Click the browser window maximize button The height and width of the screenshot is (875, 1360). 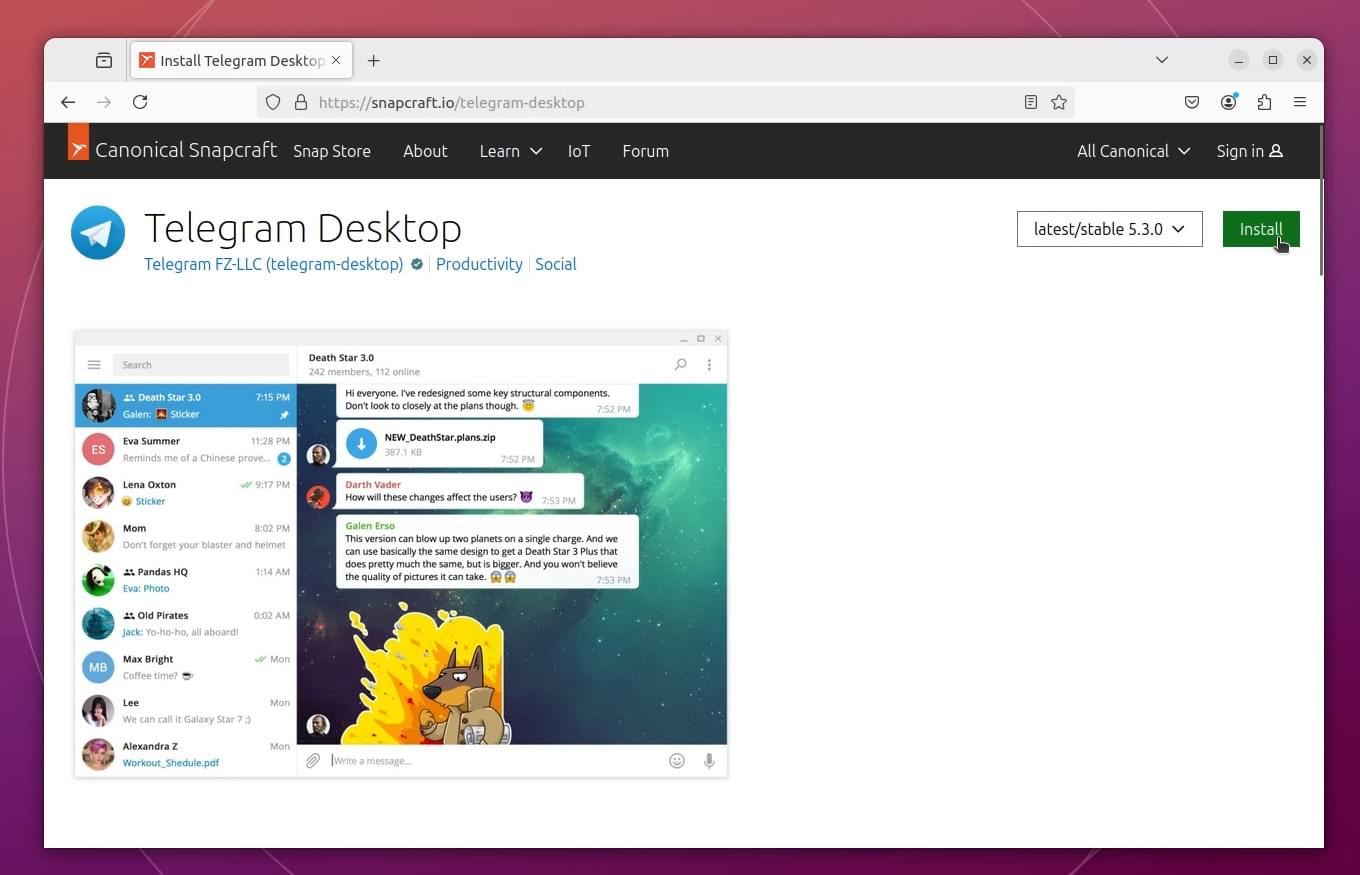pyautogui.click(x=1272, y=60)
